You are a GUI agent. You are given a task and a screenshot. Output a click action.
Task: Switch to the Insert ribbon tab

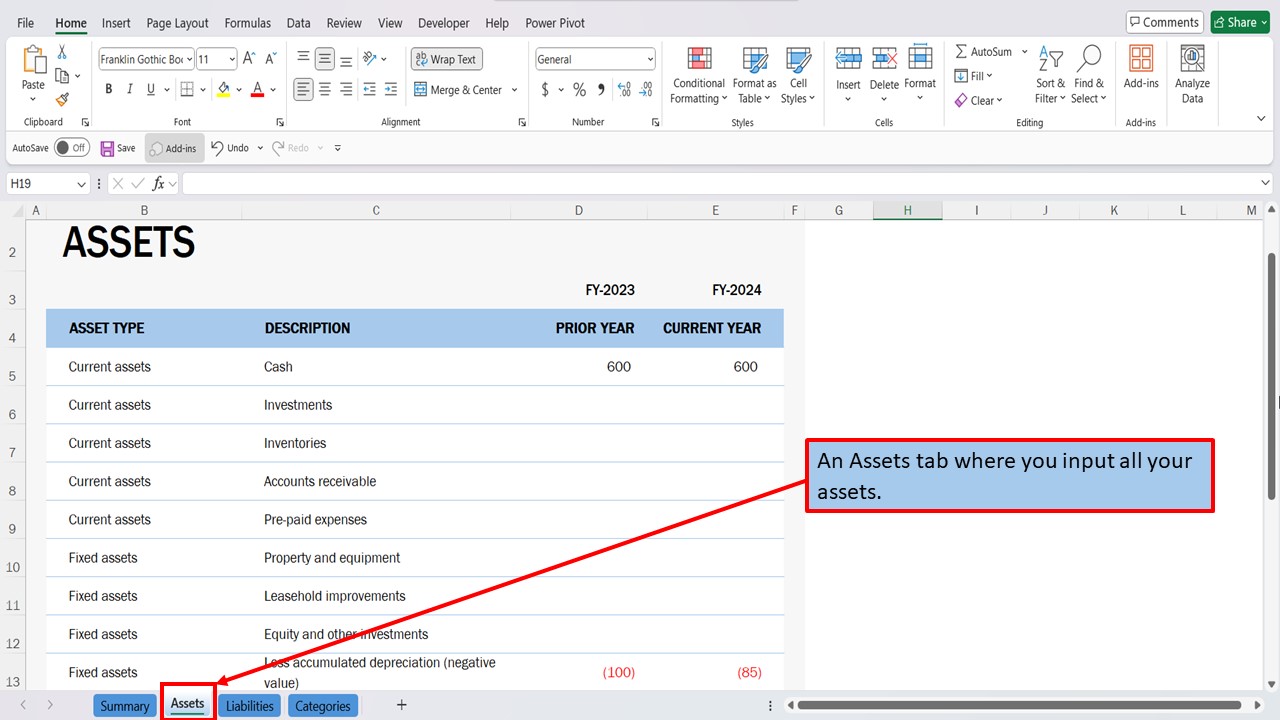tap(116, 23)
